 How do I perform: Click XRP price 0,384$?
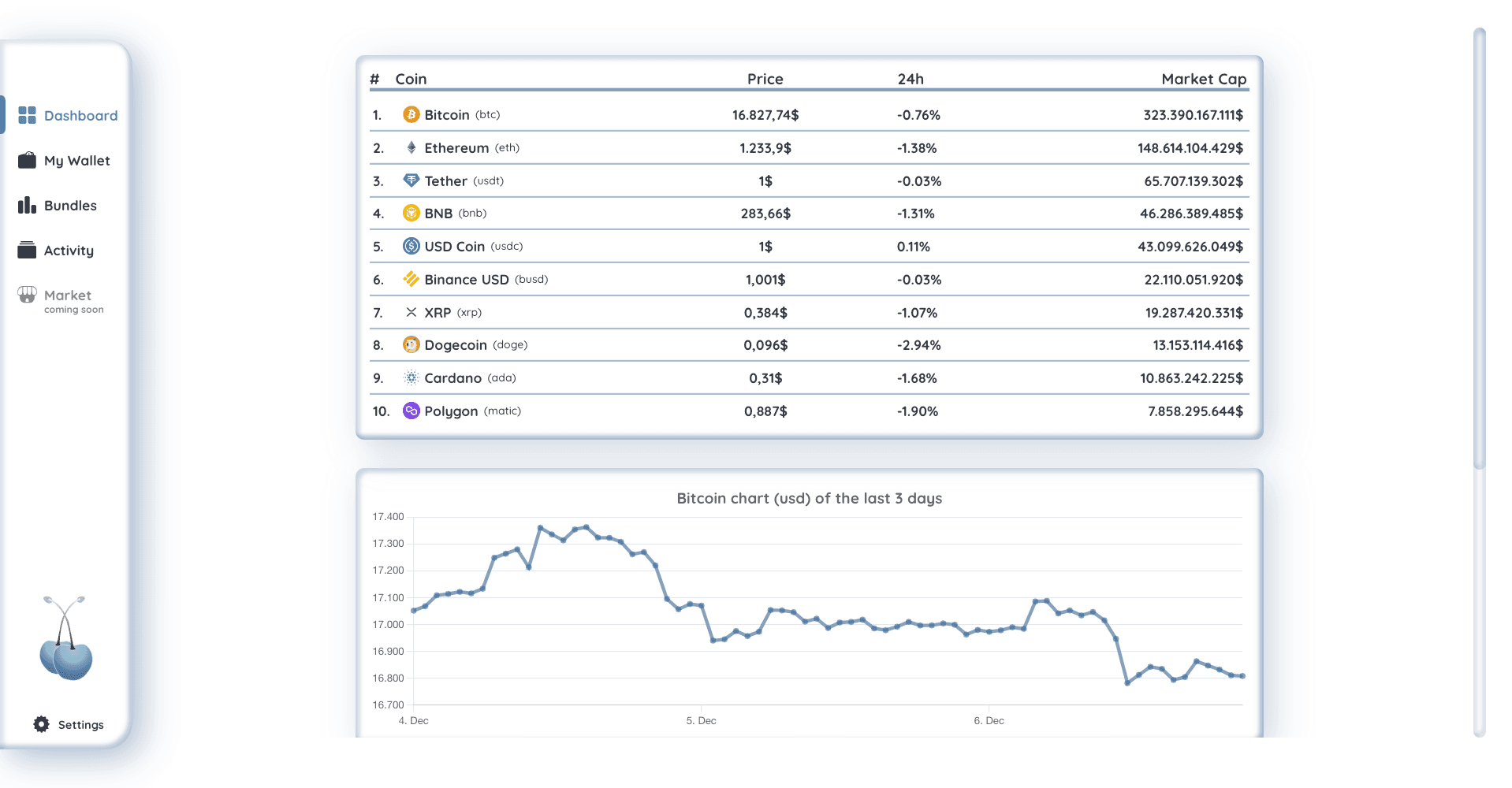765,313
